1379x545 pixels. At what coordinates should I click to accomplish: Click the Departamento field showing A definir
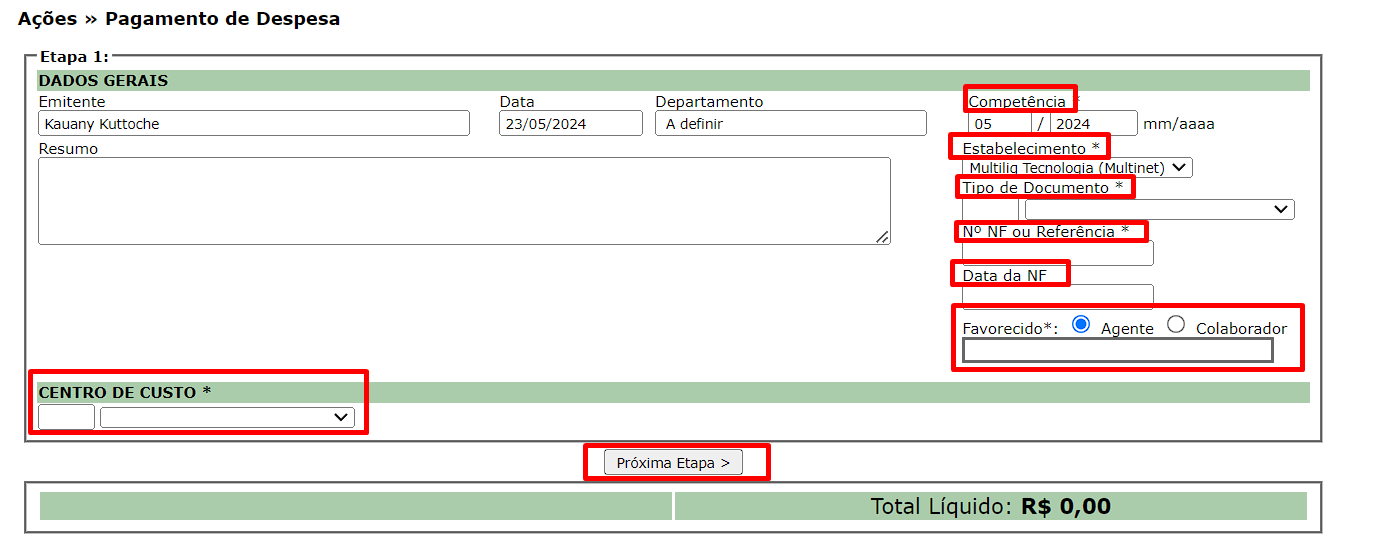(790, 124)
